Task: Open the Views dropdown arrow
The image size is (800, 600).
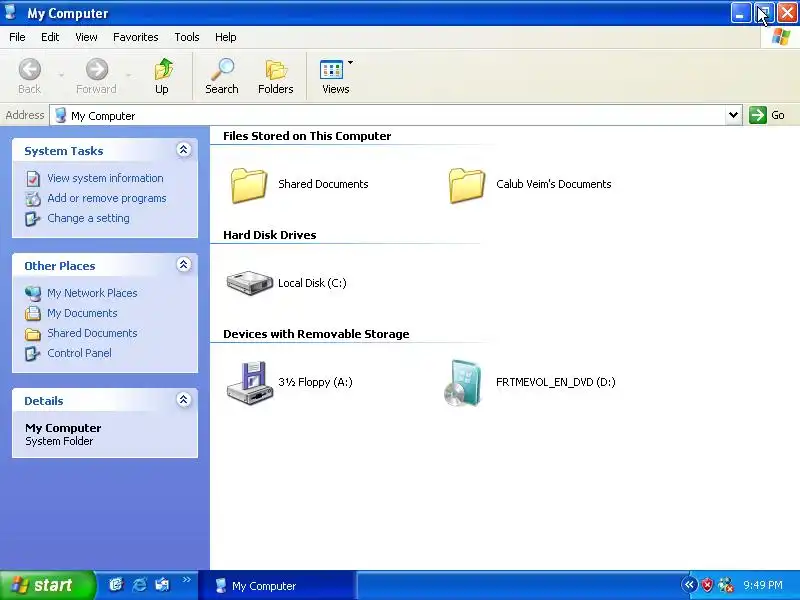Action: [x=351, y=63]
